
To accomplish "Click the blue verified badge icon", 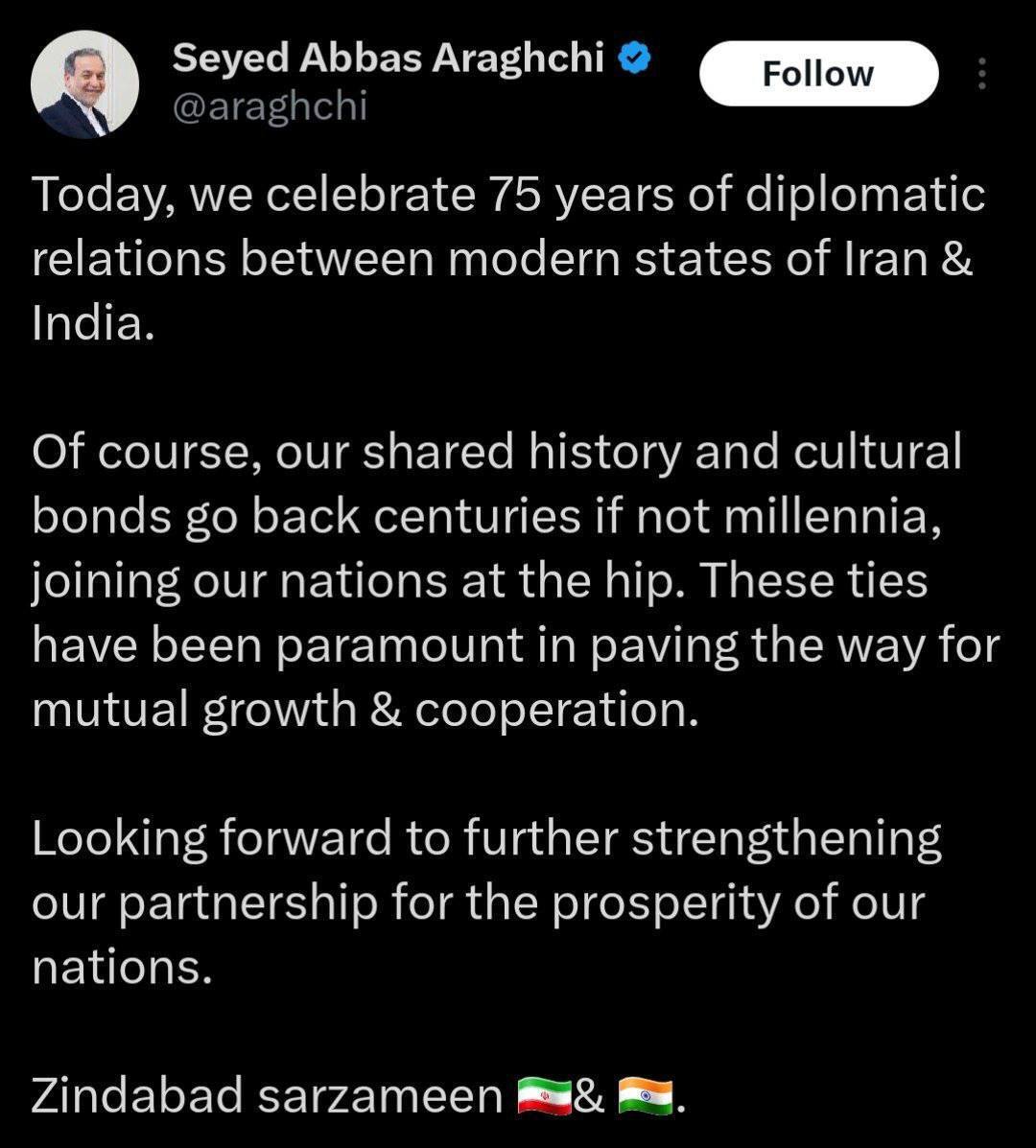I will click(x=635, y=58).
